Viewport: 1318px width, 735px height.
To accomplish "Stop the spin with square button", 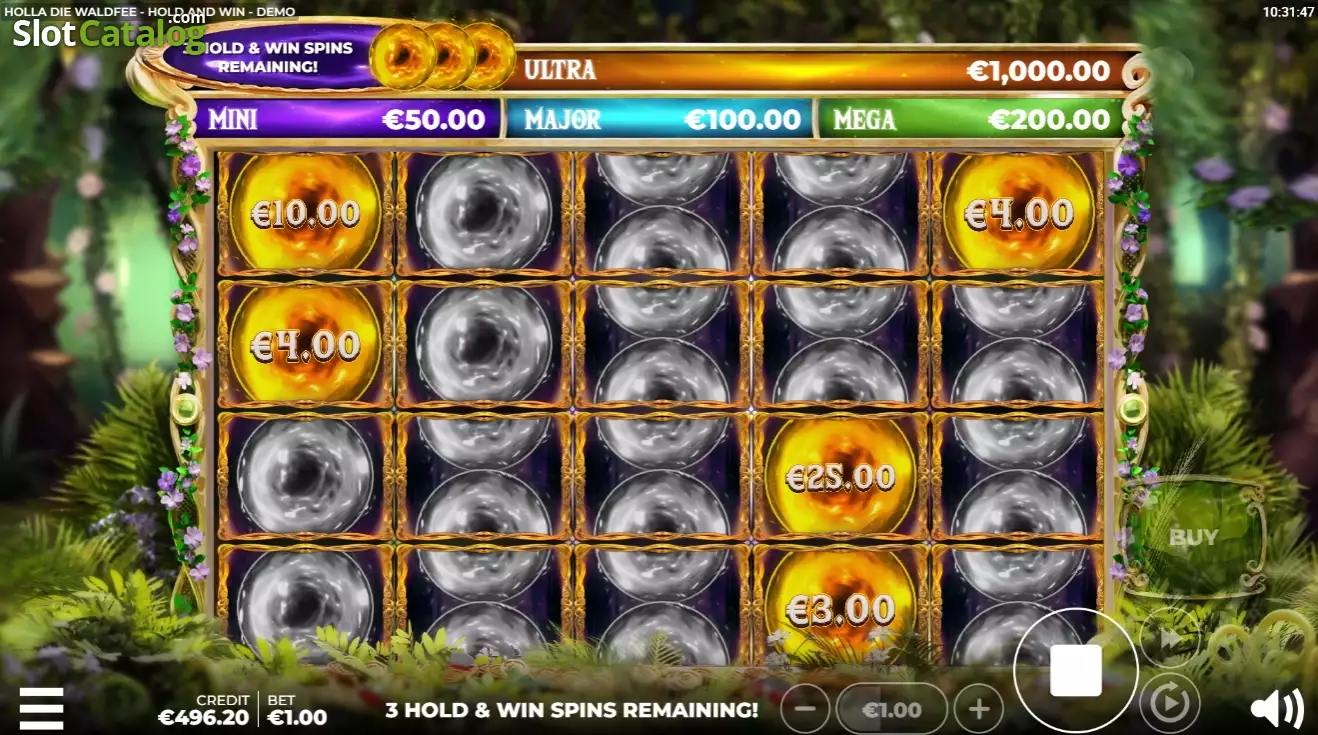I will tap(1076, 670).
